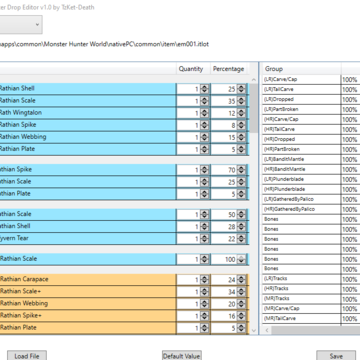The width and height of the screenshot is (360, 360).
Task: Select the (HR)BanditMantle group row
Action: 301,169
